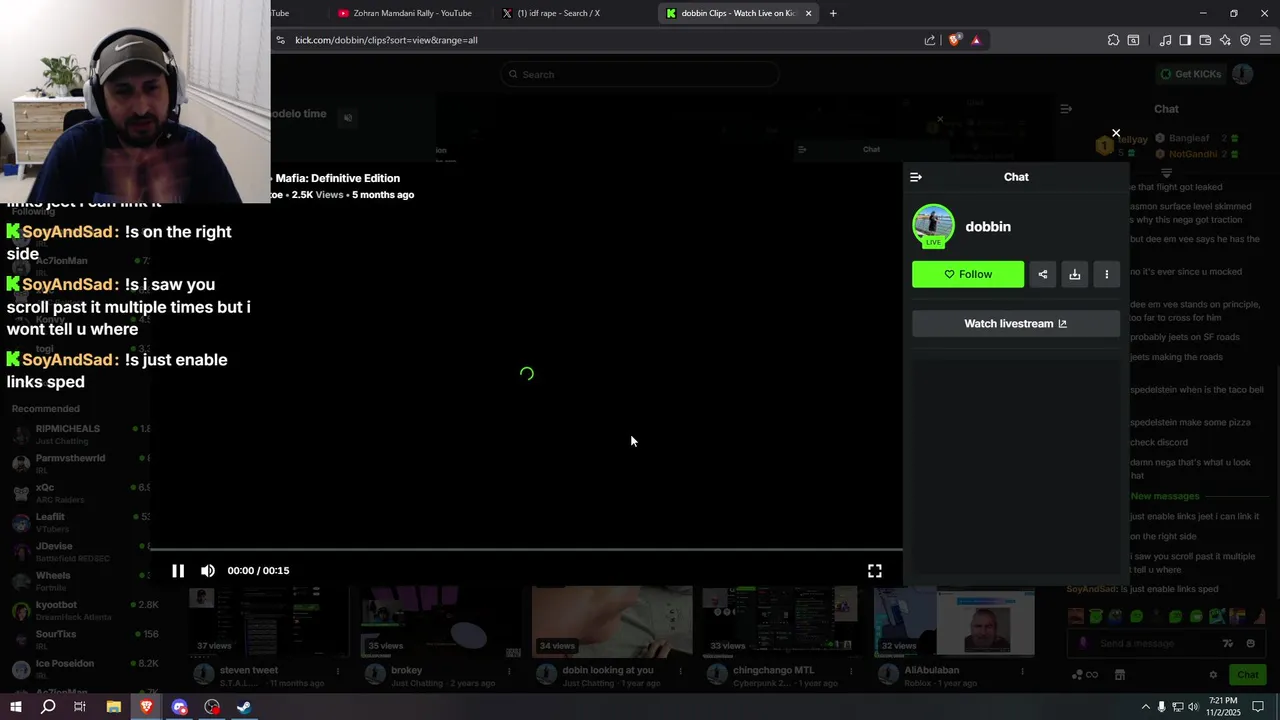Image resolution: width=1280 pixels, height=720 pixels.
Task: Open dobin looking at you clip thumbnail
Action: (x=612, y=622)
